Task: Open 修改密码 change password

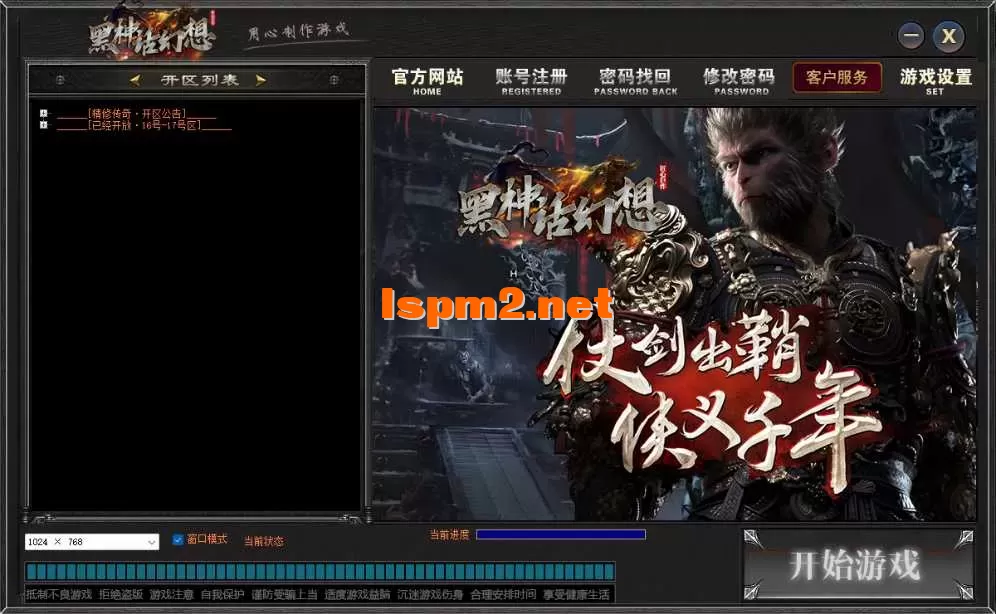Action: 739,81
